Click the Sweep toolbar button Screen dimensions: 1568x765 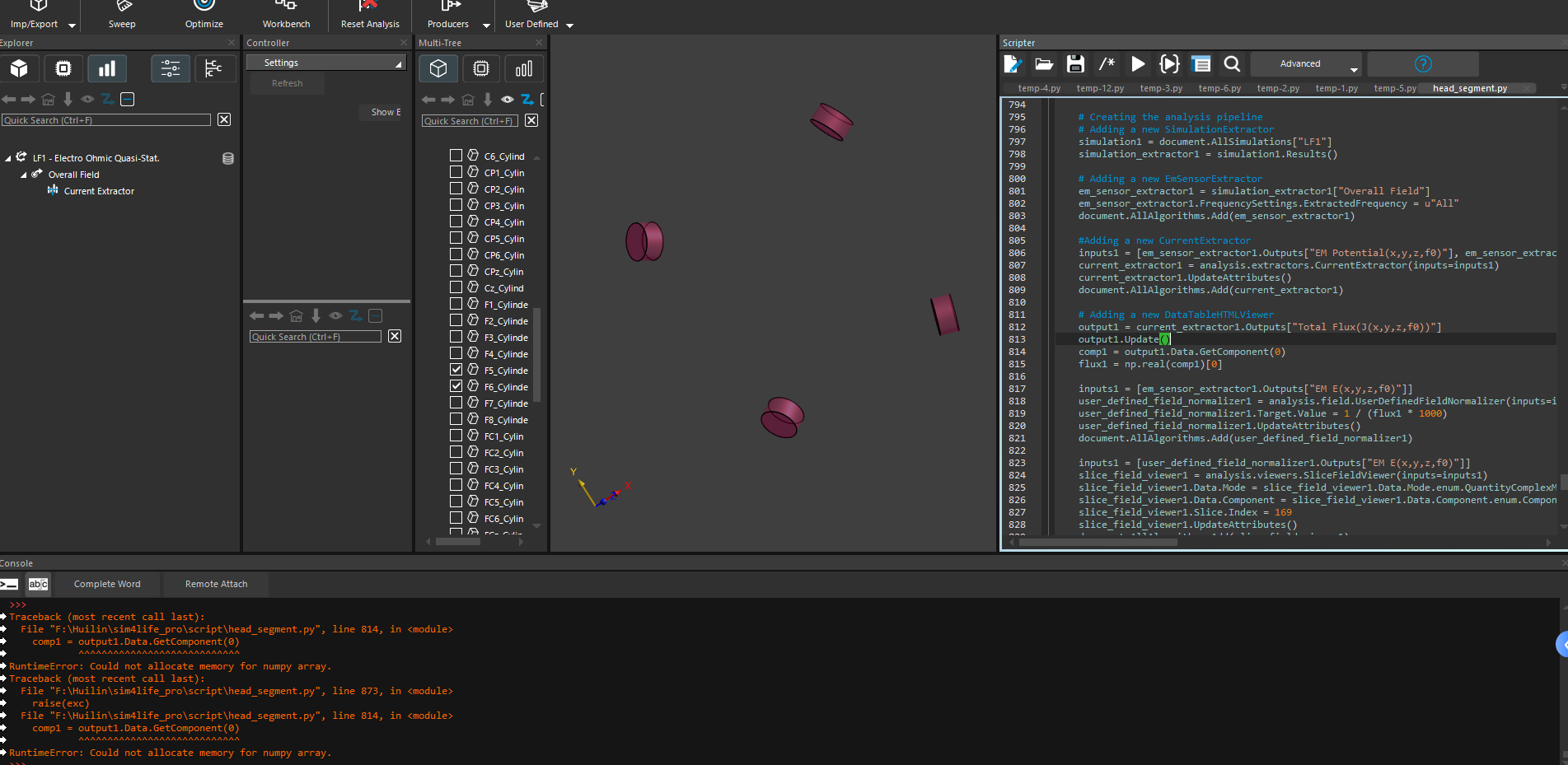pyautogui.click(x=122, y=15)
